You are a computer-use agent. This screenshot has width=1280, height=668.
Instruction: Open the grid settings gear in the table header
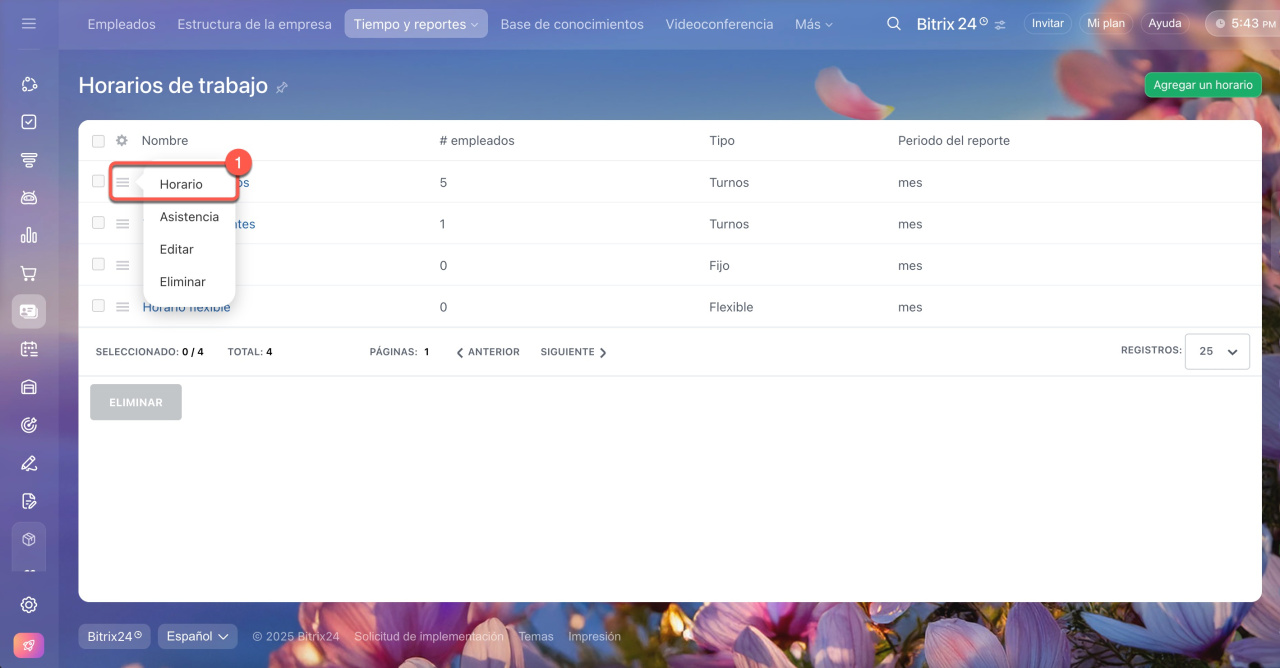(122, 141)
